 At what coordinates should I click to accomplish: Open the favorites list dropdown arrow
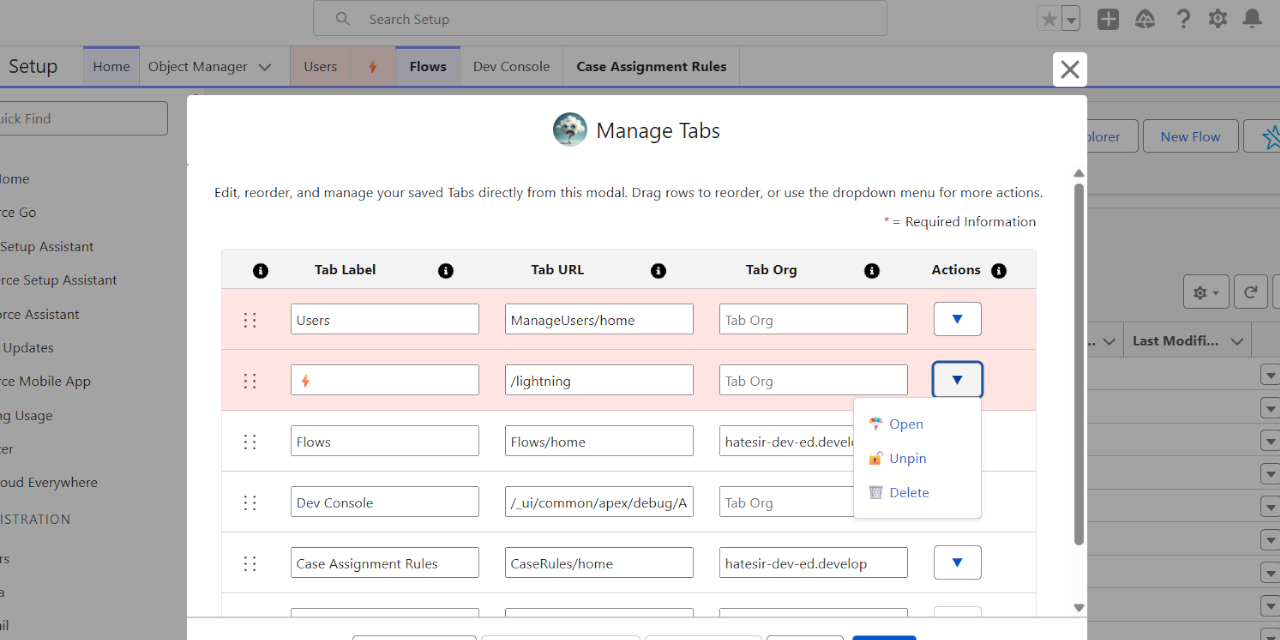pyautogui.click(x=1071, y=19)
